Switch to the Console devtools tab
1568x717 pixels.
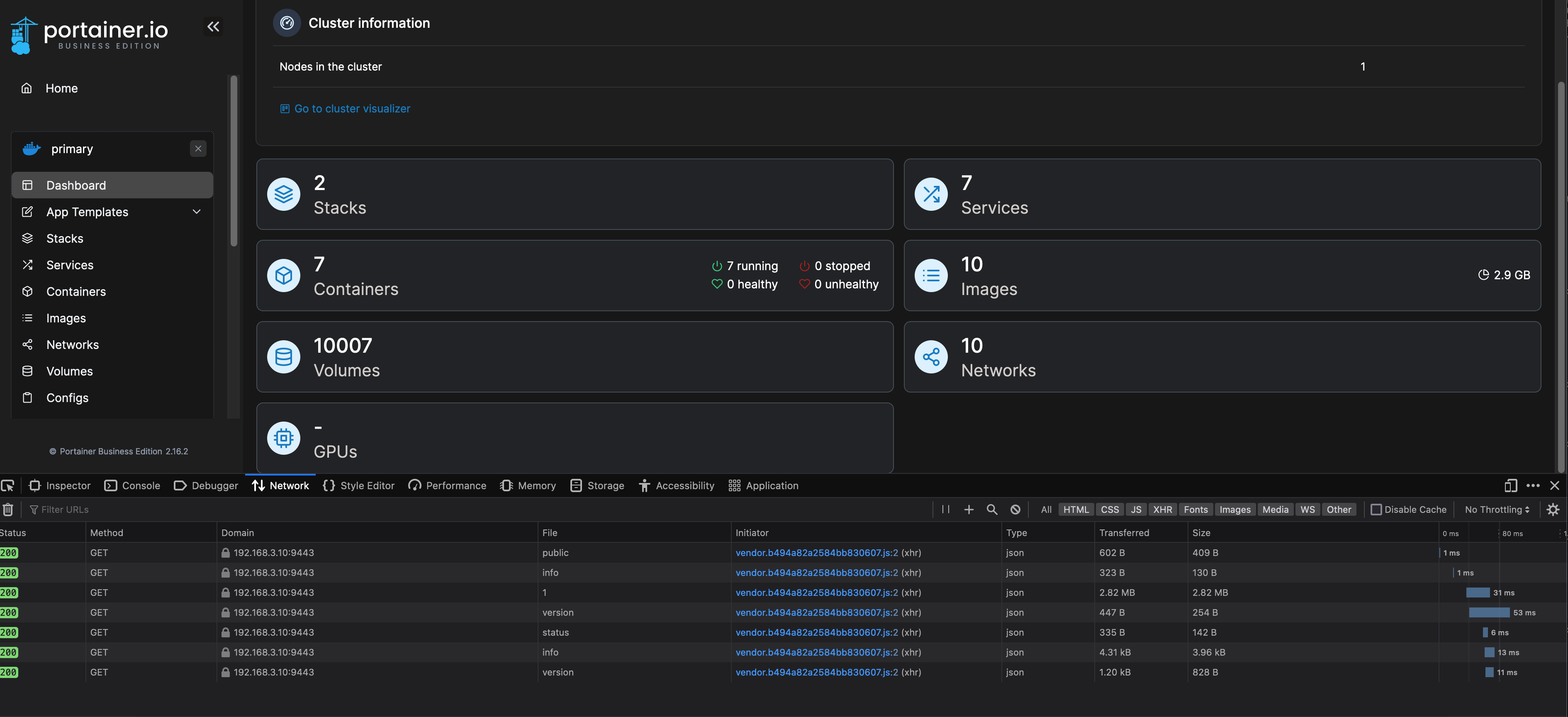[x=132, y=486]
